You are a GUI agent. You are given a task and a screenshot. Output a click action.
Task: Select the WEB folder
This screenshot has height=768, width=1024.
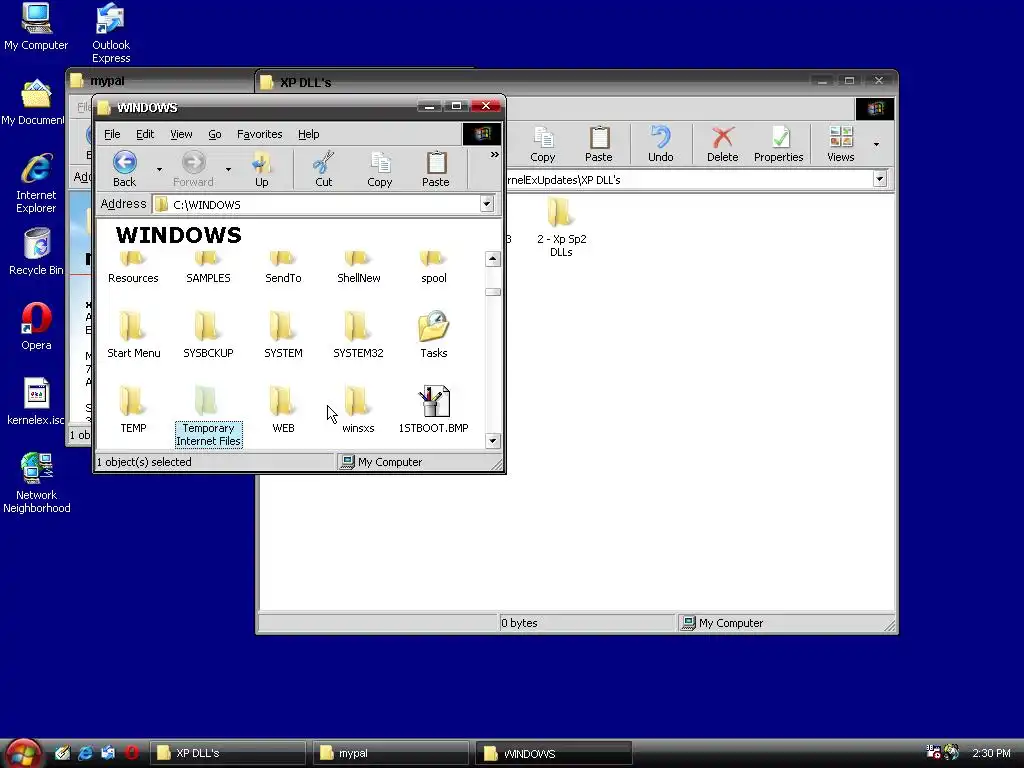pos(283,410)
